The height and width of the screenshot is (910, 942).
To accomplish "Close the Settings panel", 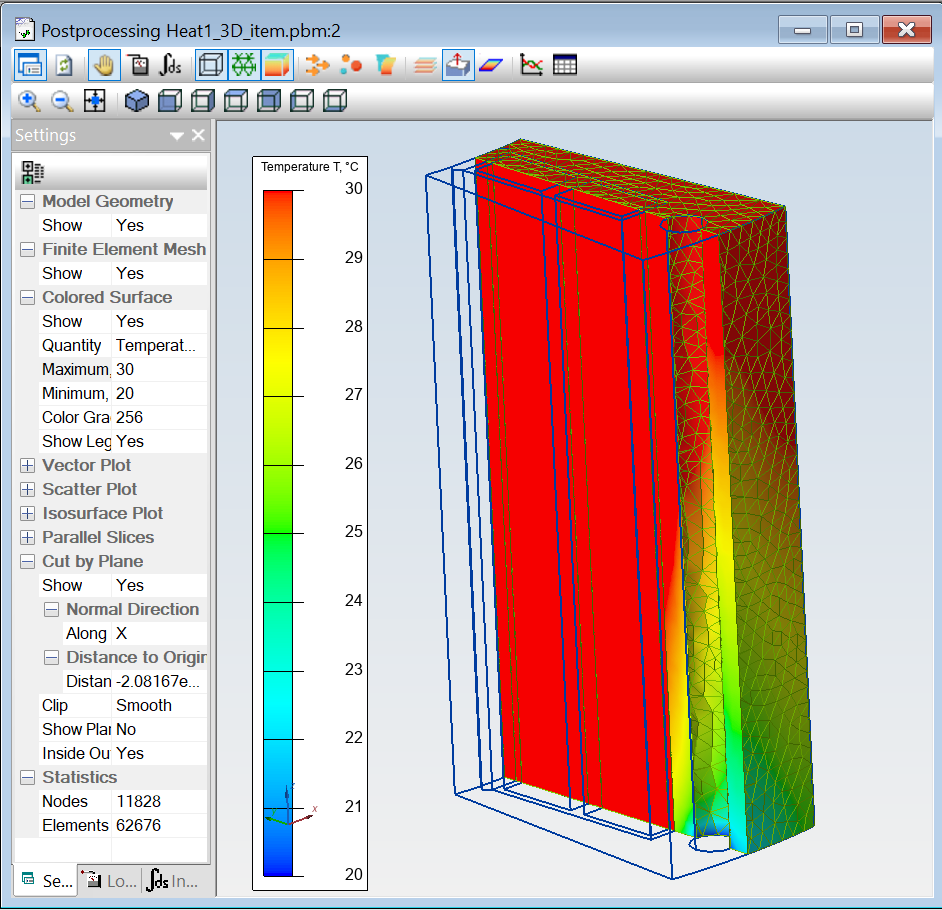I will coord(198,135).
